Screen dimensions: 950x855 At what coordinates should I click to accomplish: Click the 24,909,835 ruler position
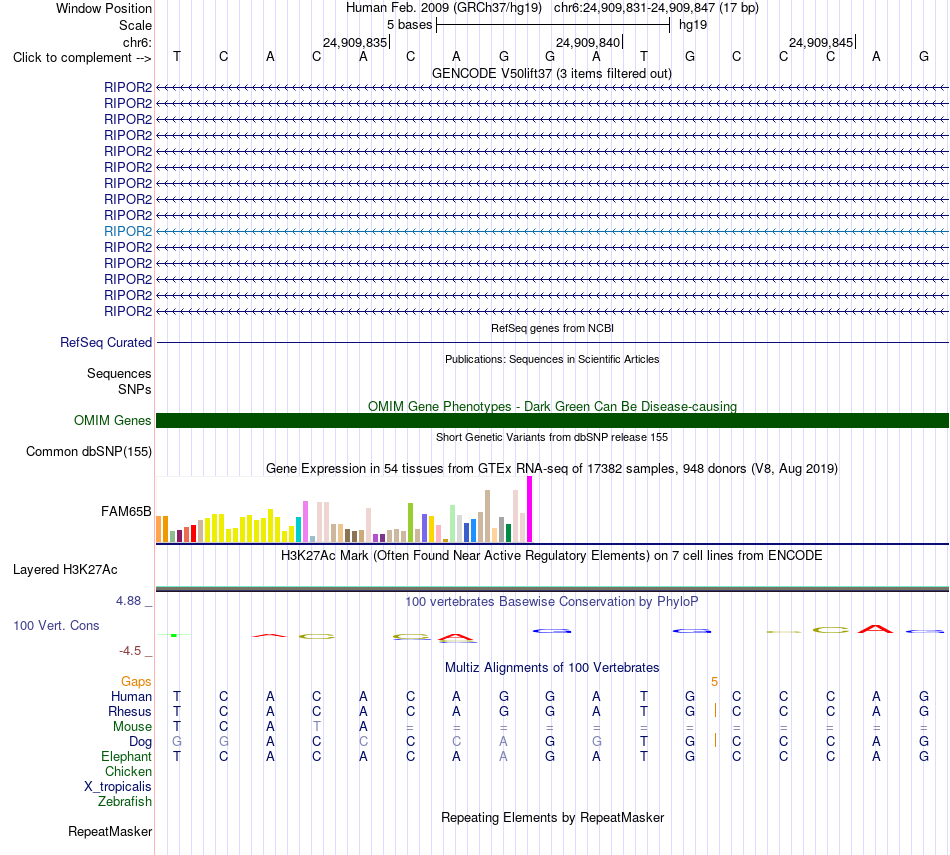click(355, 42)
